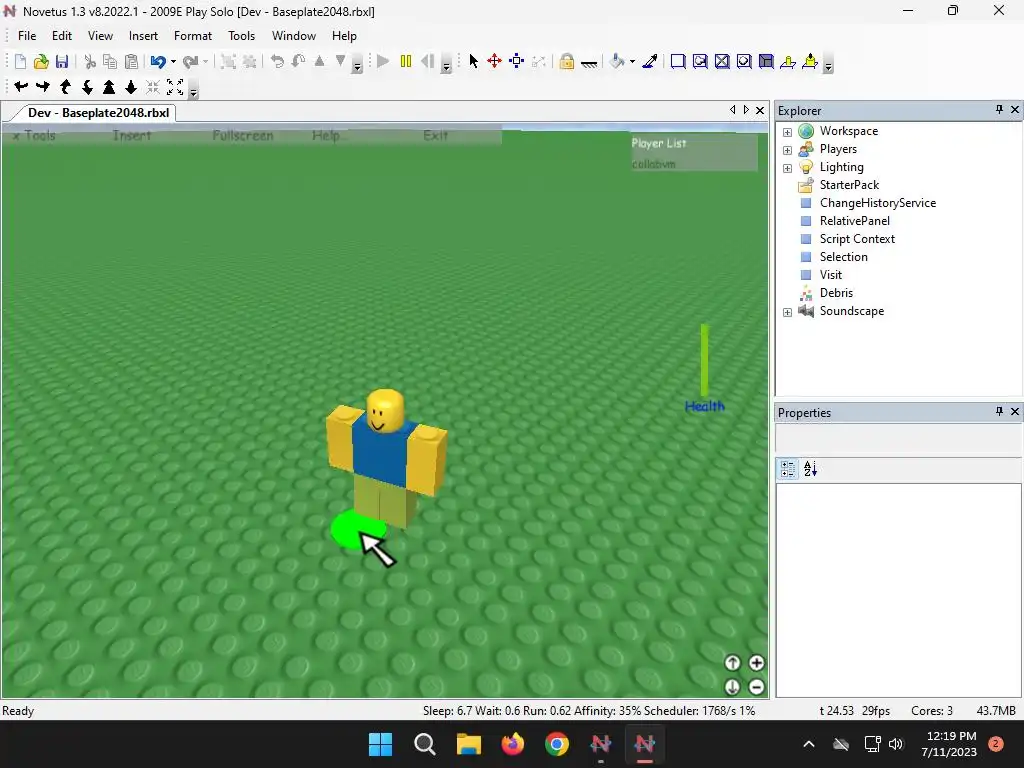This screenshot has width=1024, height=768.
Task: Pick the Dropper tool icon
Action: 650,61
